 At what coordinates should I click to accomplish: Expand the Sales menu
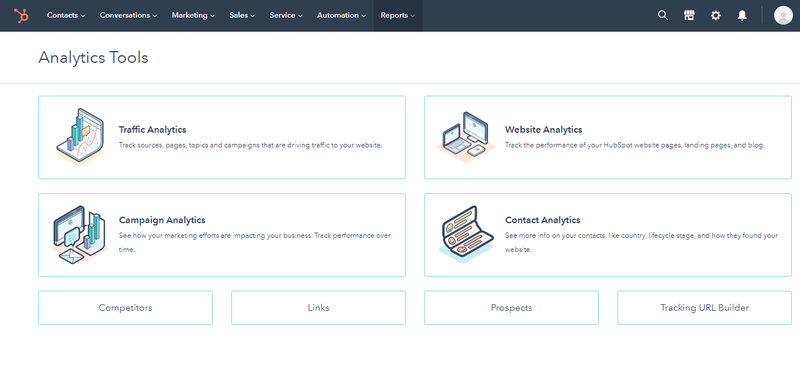click(242, 15)
